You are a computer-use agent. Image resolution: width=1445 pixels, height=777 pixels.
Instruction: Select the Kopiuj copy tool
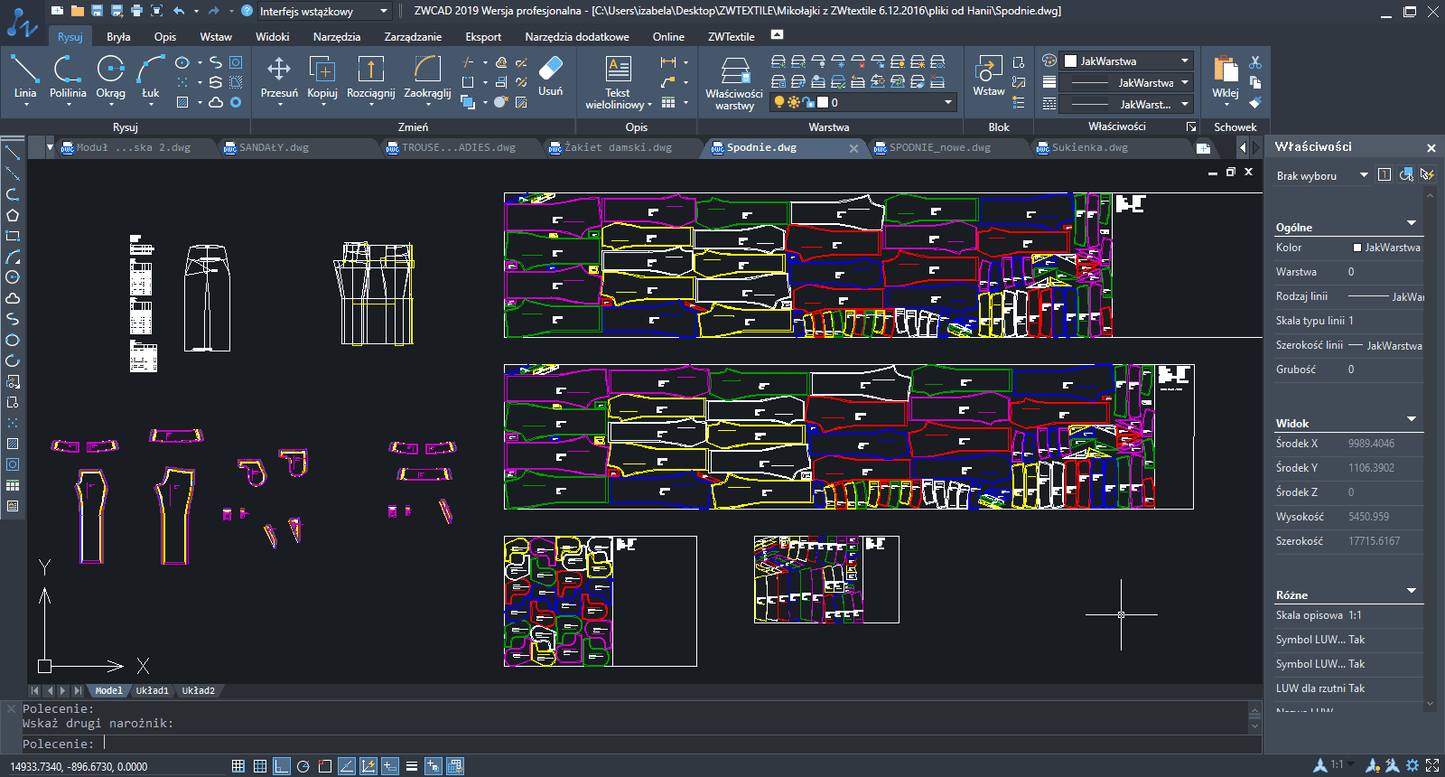[322, 77]
